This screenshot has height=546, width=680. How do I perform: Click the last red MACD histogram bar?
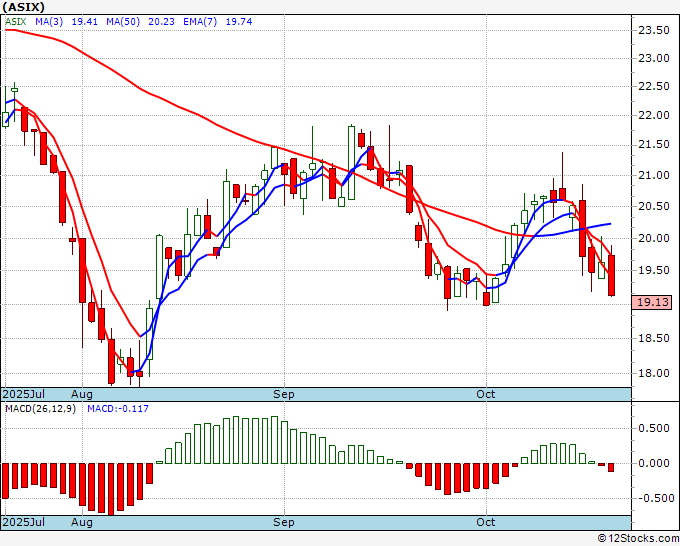tap(611, 468)
